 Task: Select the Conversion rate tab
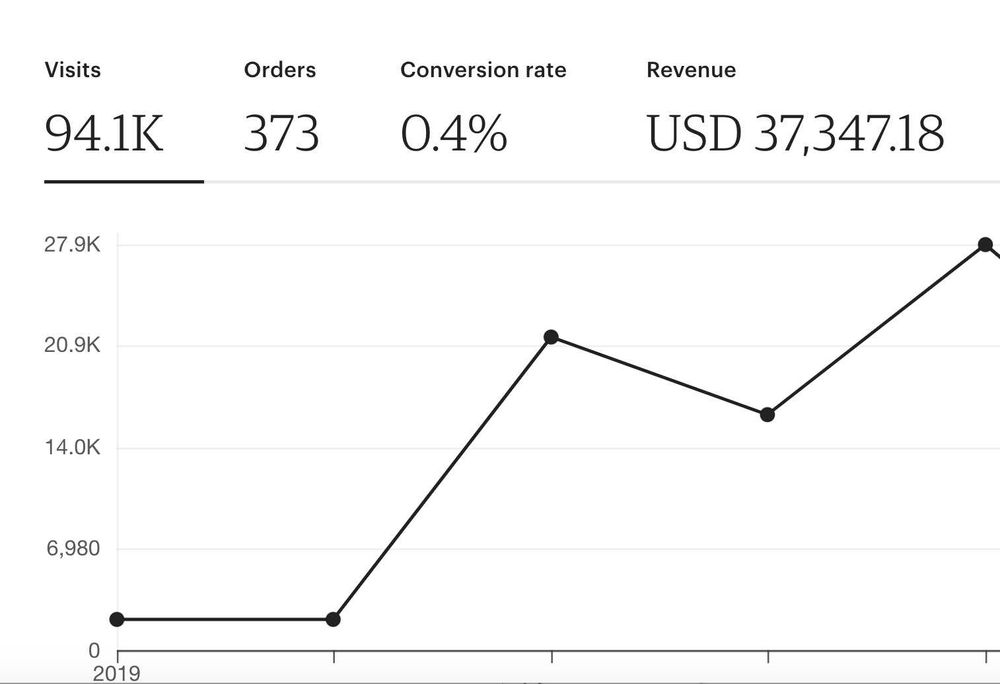pyautogui.click(x=483, y=70)
